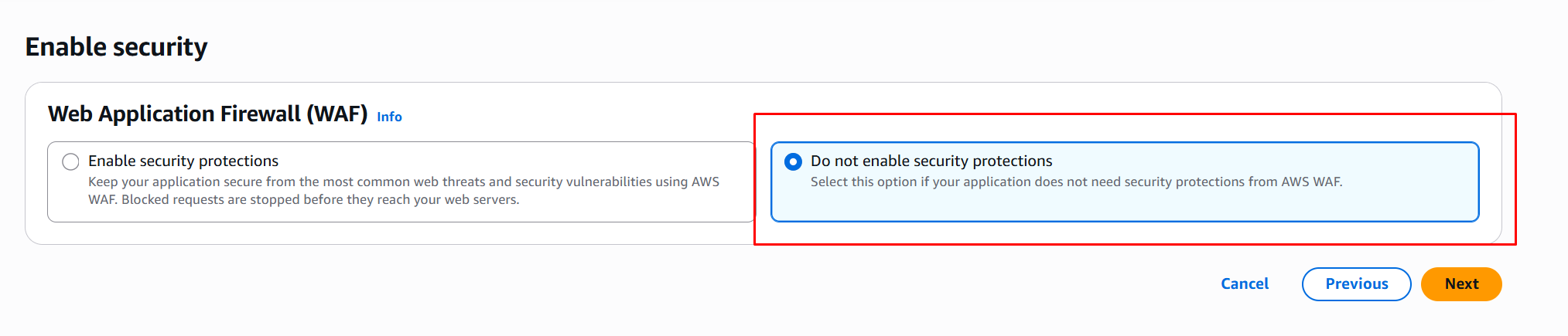Screen dimensions: 1568x336
Task: Click the selected Do not enable radio circle
Action: click(x=793, y=161)
